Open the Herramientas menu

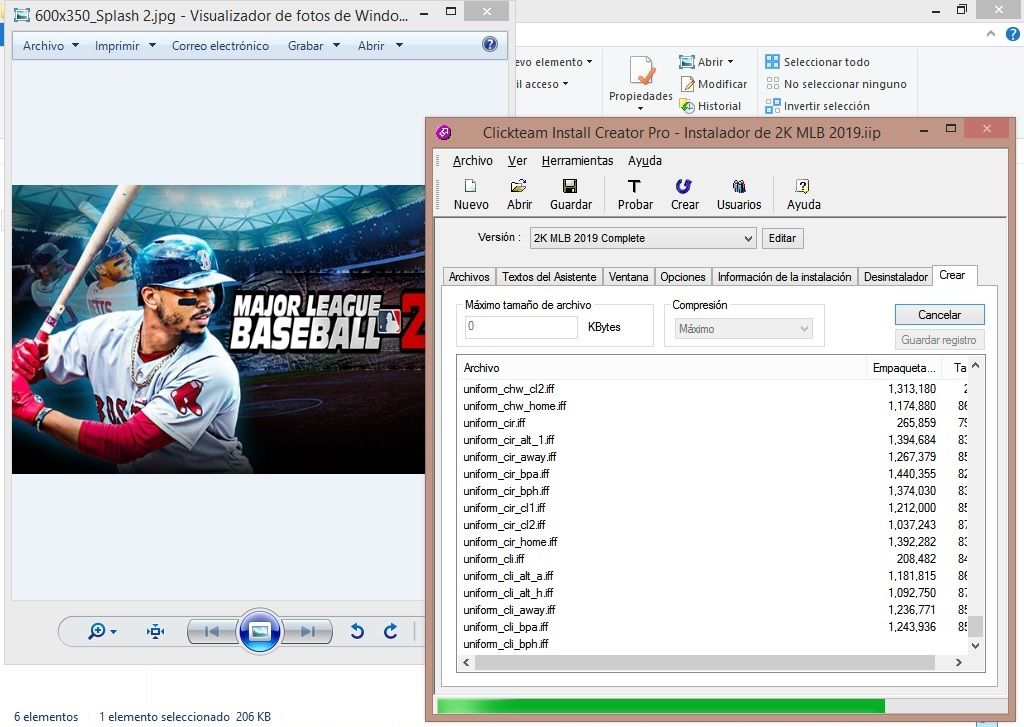[577, 161]
